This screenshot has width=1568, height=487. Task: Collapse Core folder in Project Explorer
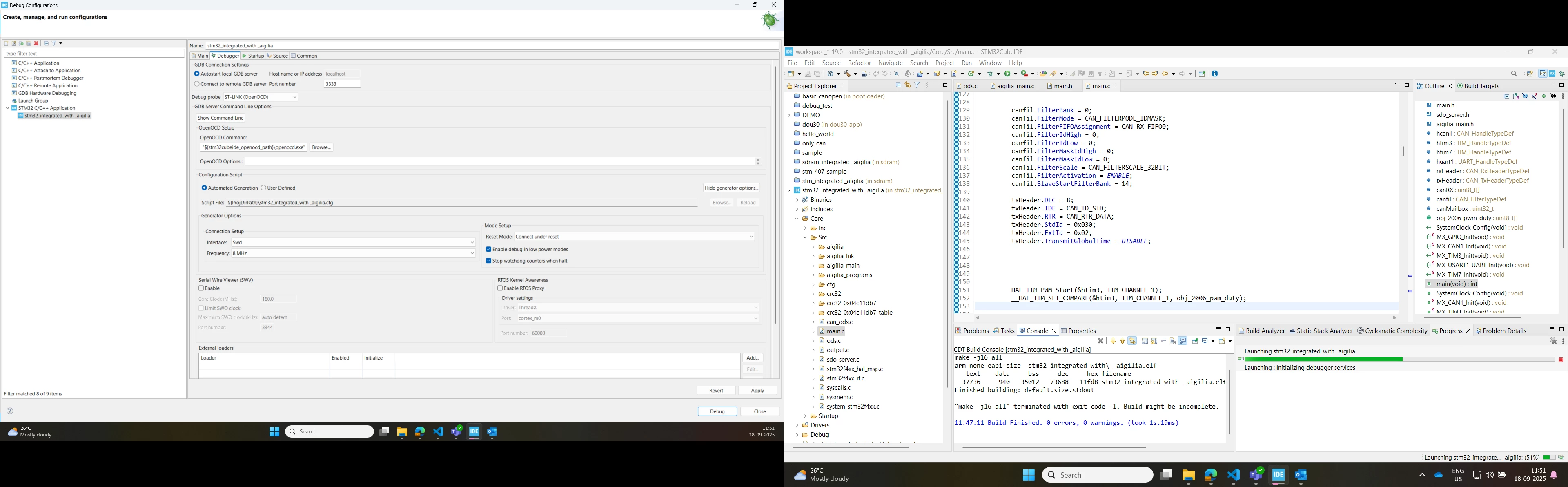pyautogui.click(x=797, y=219)
